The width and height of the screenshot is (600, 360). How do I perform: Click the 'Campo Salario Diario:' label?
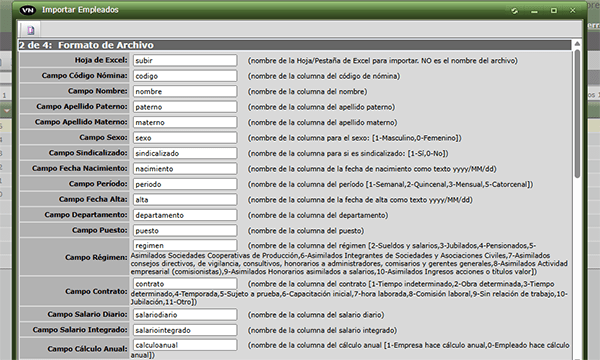click(88, 314)
